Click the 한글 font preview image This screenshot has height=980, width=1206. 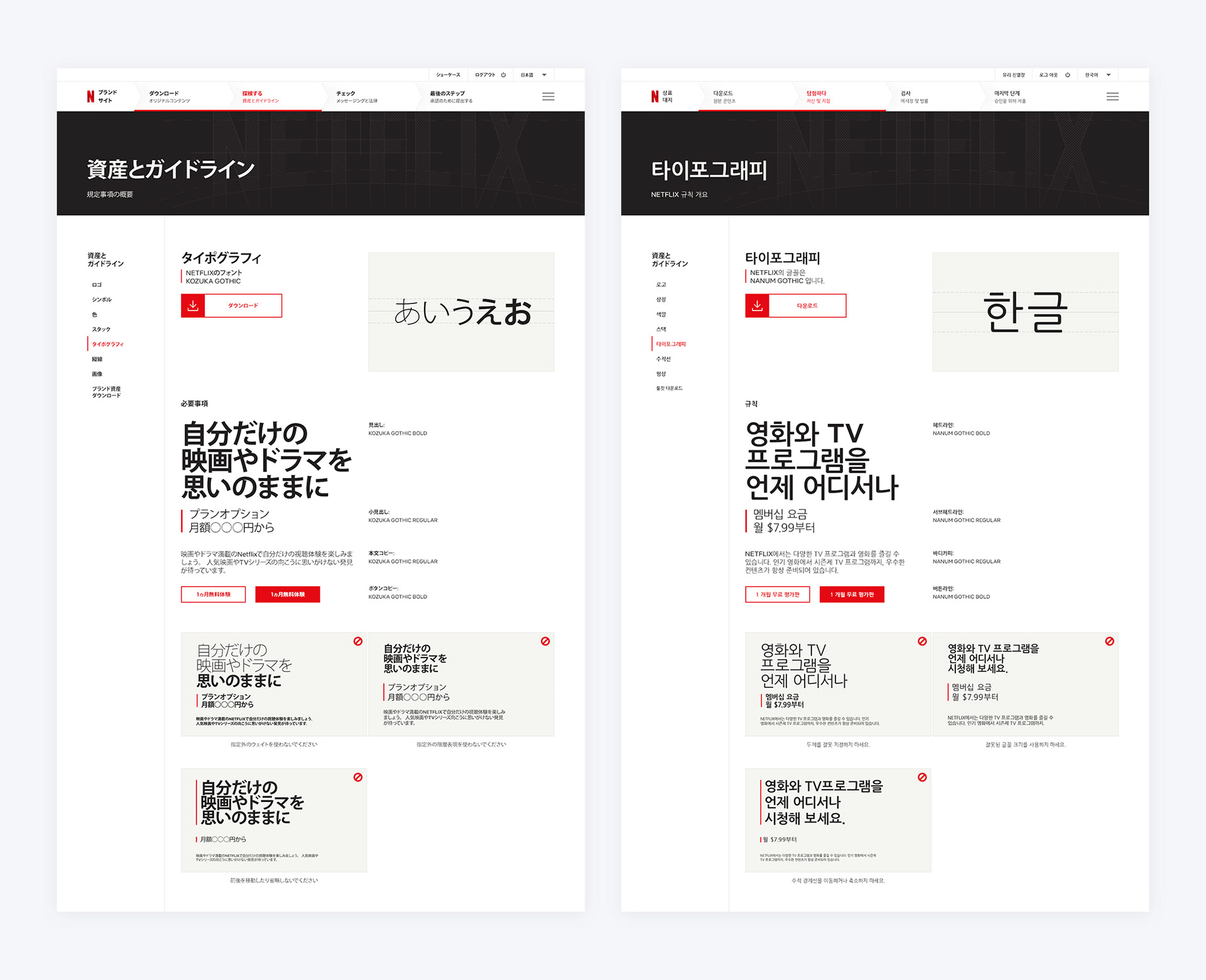tap(1025, 312)
